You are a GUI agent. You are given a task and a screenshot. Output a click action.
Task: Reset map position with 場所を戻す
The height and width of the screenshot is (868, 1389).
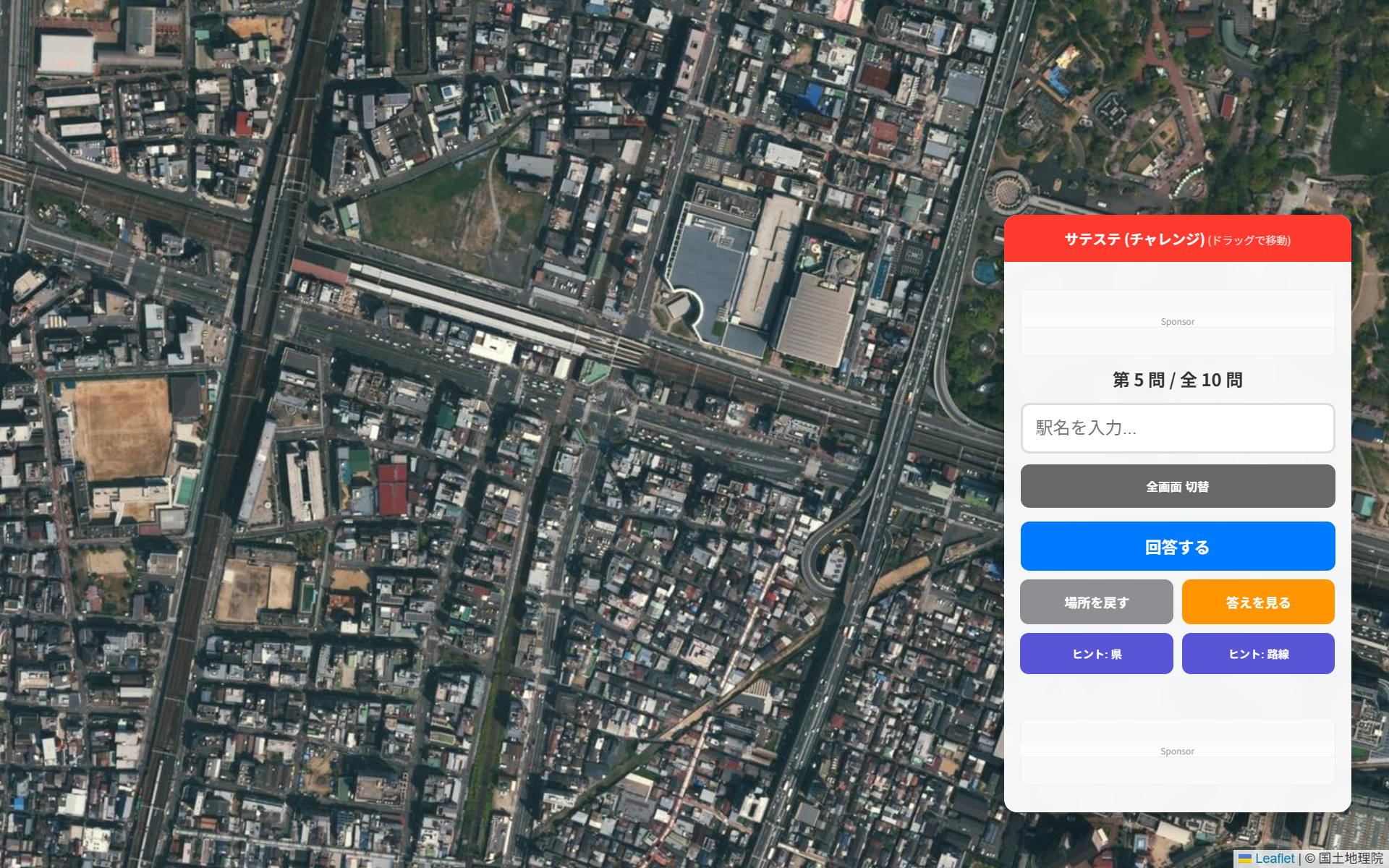click(1097, 602)
